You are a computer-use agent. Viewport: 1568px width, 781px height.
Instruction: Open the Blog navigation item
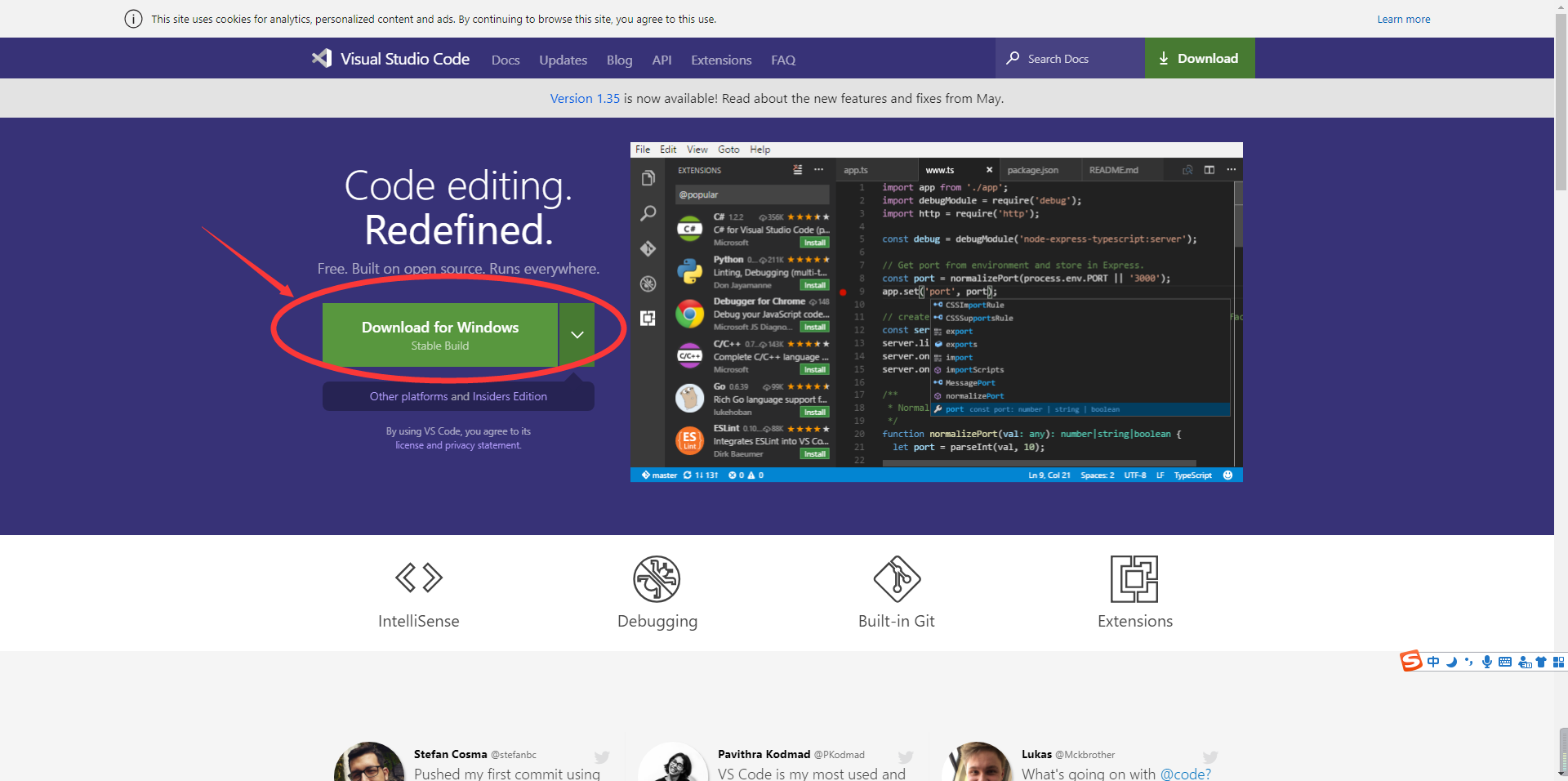tap(619, 60)
